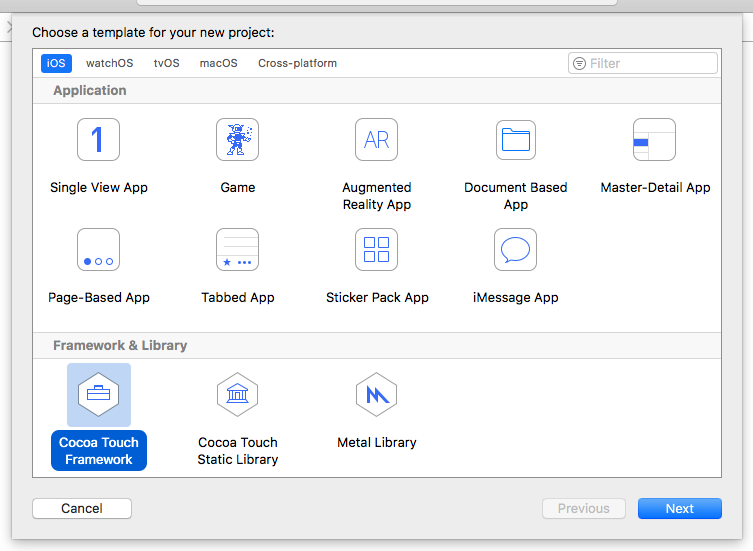Click the "Sticker Pack App" label
753x551 pixels.
pos(377,297)
